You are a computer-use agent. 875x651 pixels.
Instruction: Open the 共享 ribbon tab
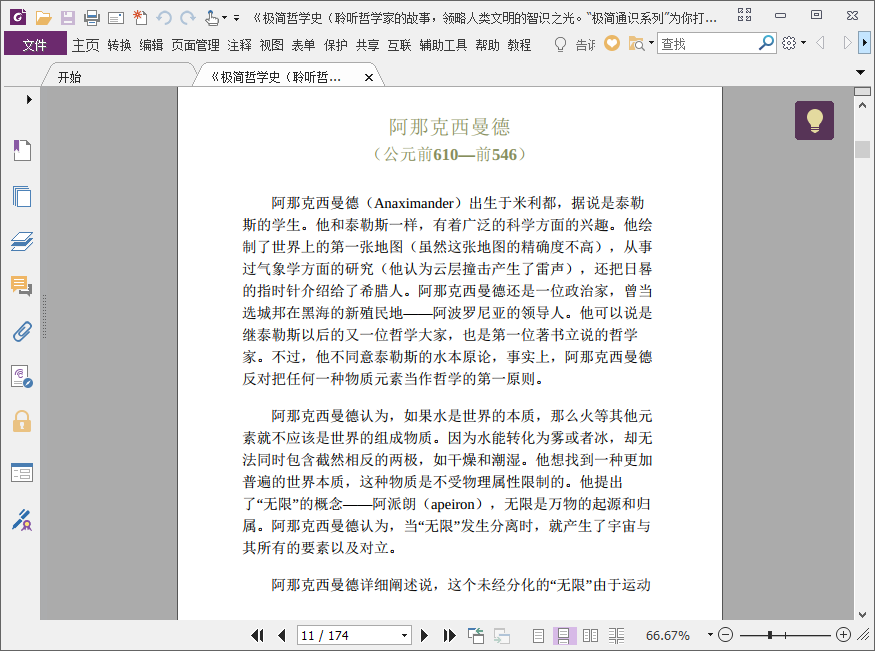point(368,45)
